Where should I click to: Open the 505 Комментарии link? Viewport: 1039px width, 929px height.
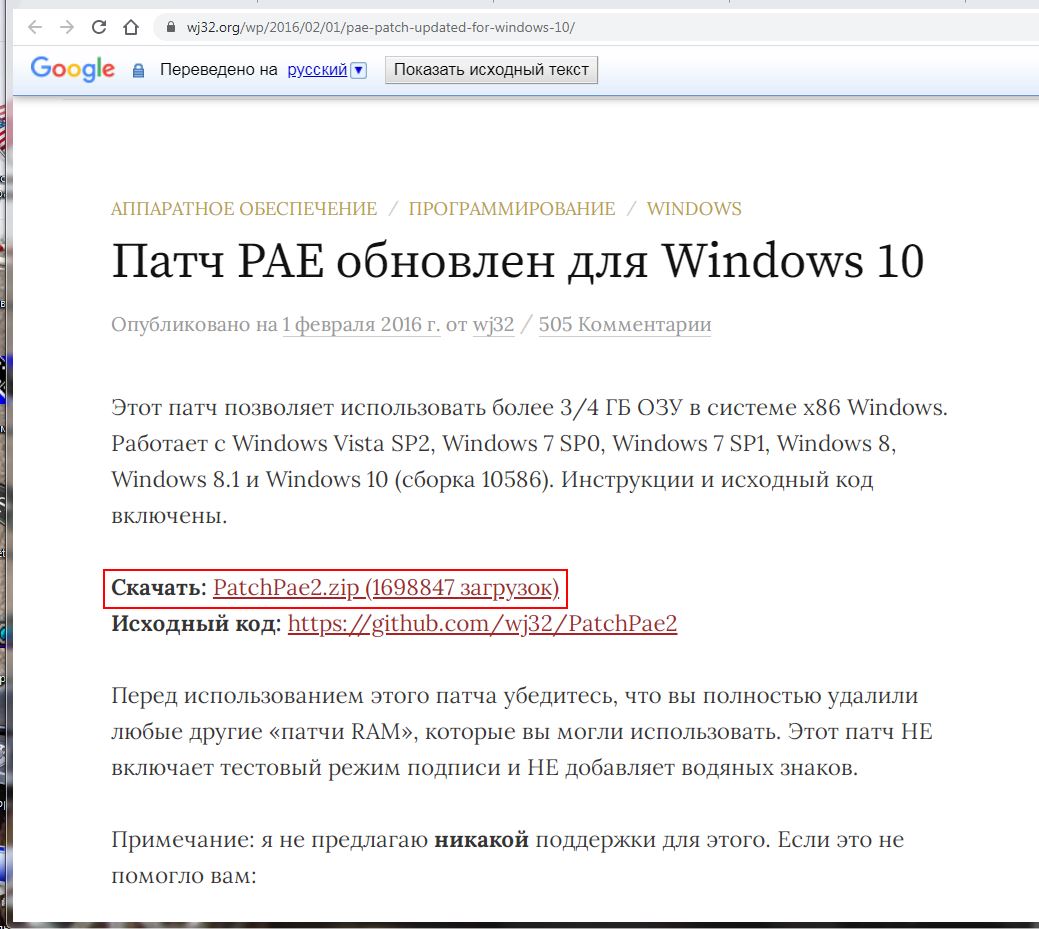(x=625, y=324)
